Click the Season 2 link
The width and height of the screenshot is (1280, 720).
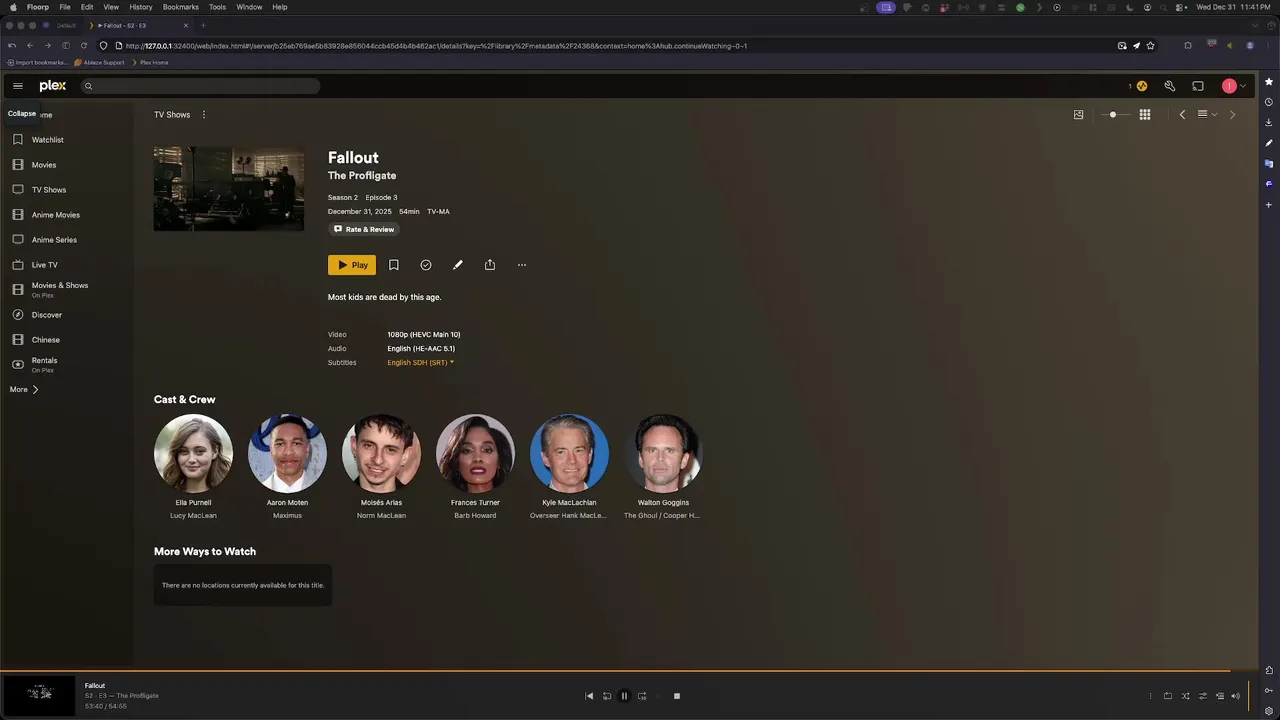click(343, 198)
